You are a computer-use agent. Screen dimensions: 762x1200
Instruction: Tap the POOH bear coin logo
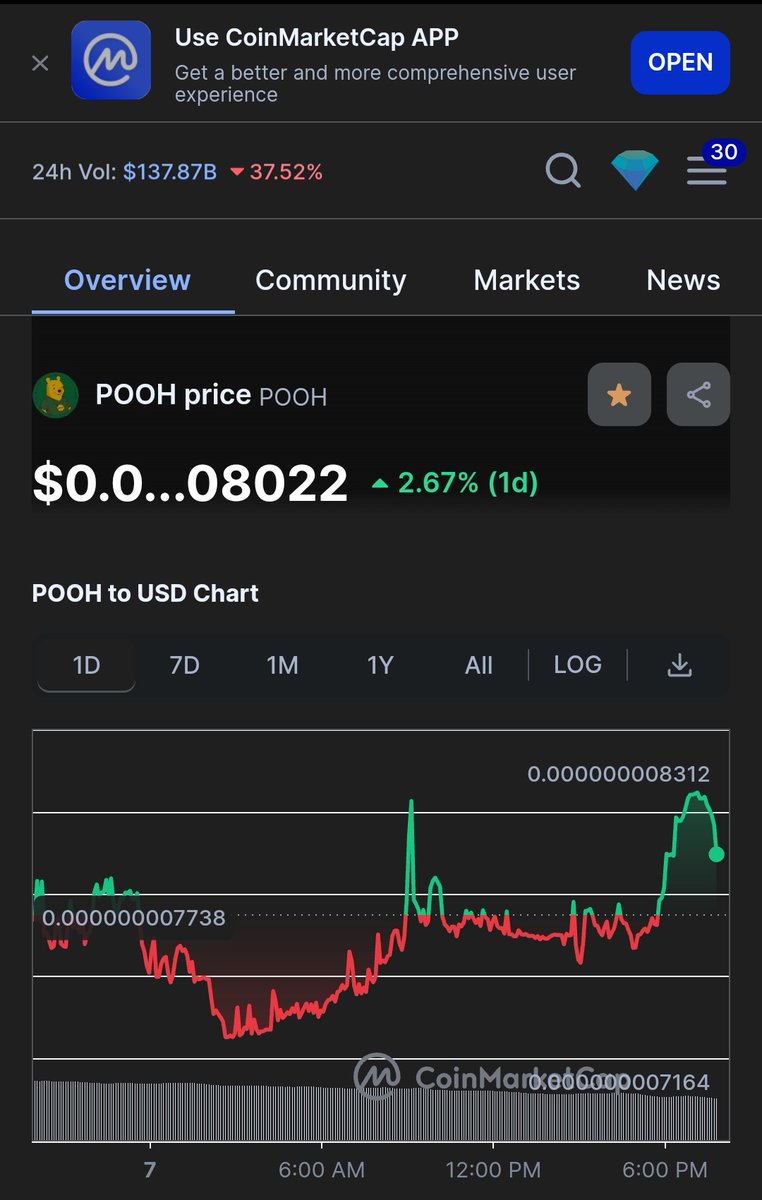coord(55,395)
